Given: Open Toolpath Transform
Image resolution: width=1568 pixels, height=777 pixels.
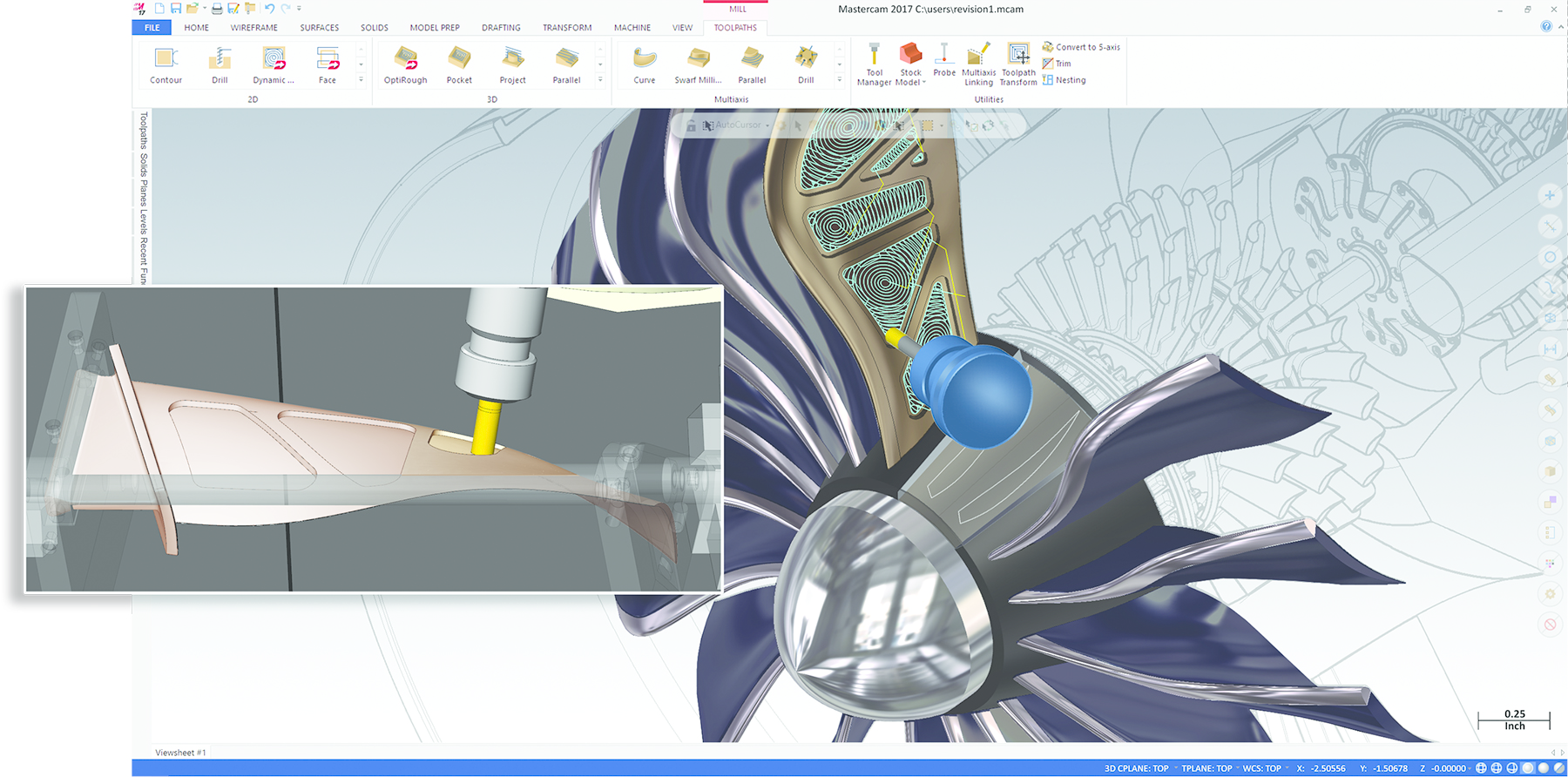Looking at the screenshot, I should click(1018, 64).
